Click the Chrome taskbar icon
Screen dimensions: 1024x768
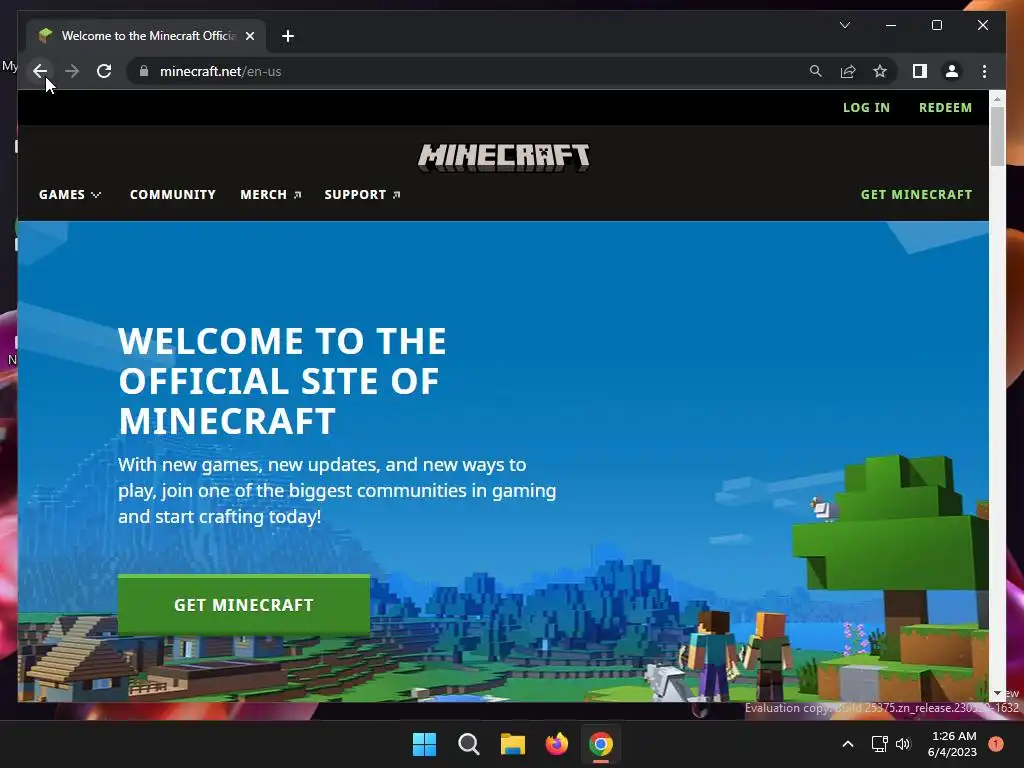601,744
